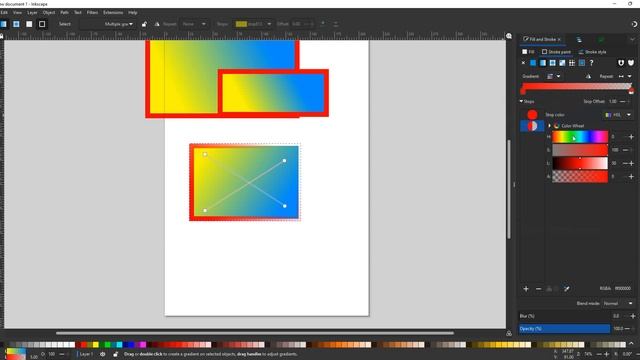Open the Gradient selector dropdown in panel

tap(553, 76)
